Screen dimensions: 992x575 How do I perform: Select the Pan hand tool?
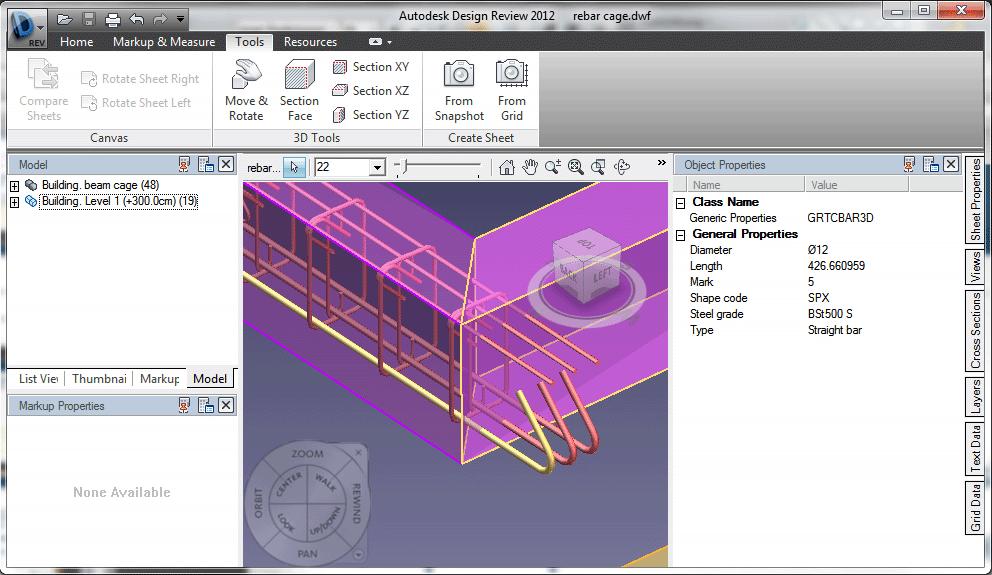[x=530, y=167]
